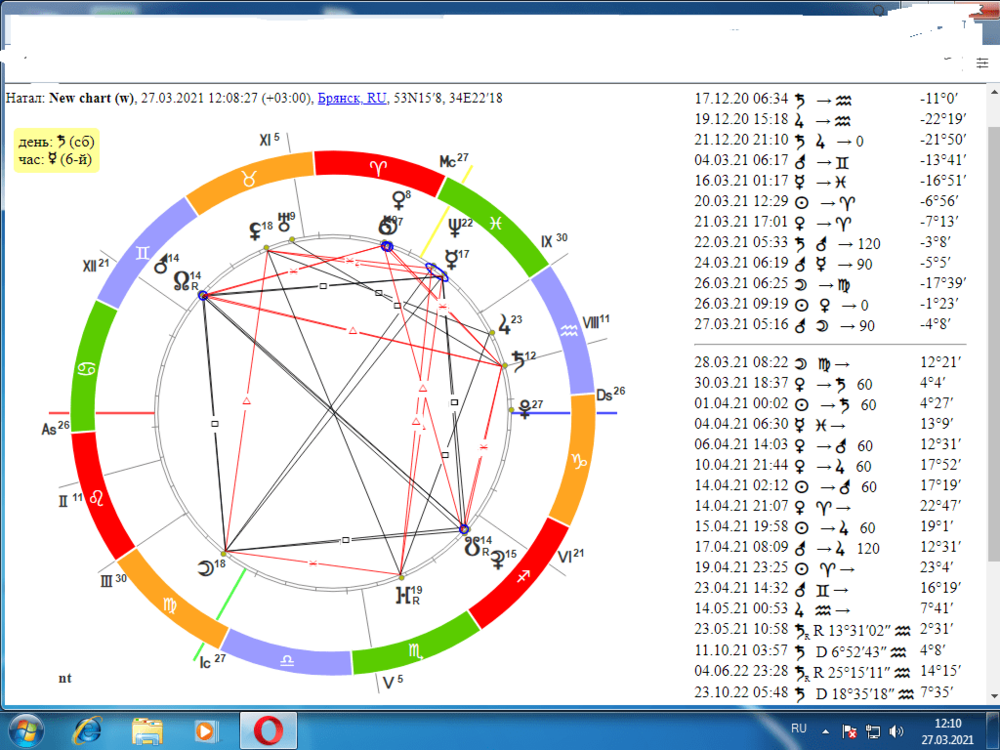The width and height of the screenshot is (1000, 750).
Task: Click the Uranus glyph marked 9 near Taurus
Action: [x=284, y=223]
